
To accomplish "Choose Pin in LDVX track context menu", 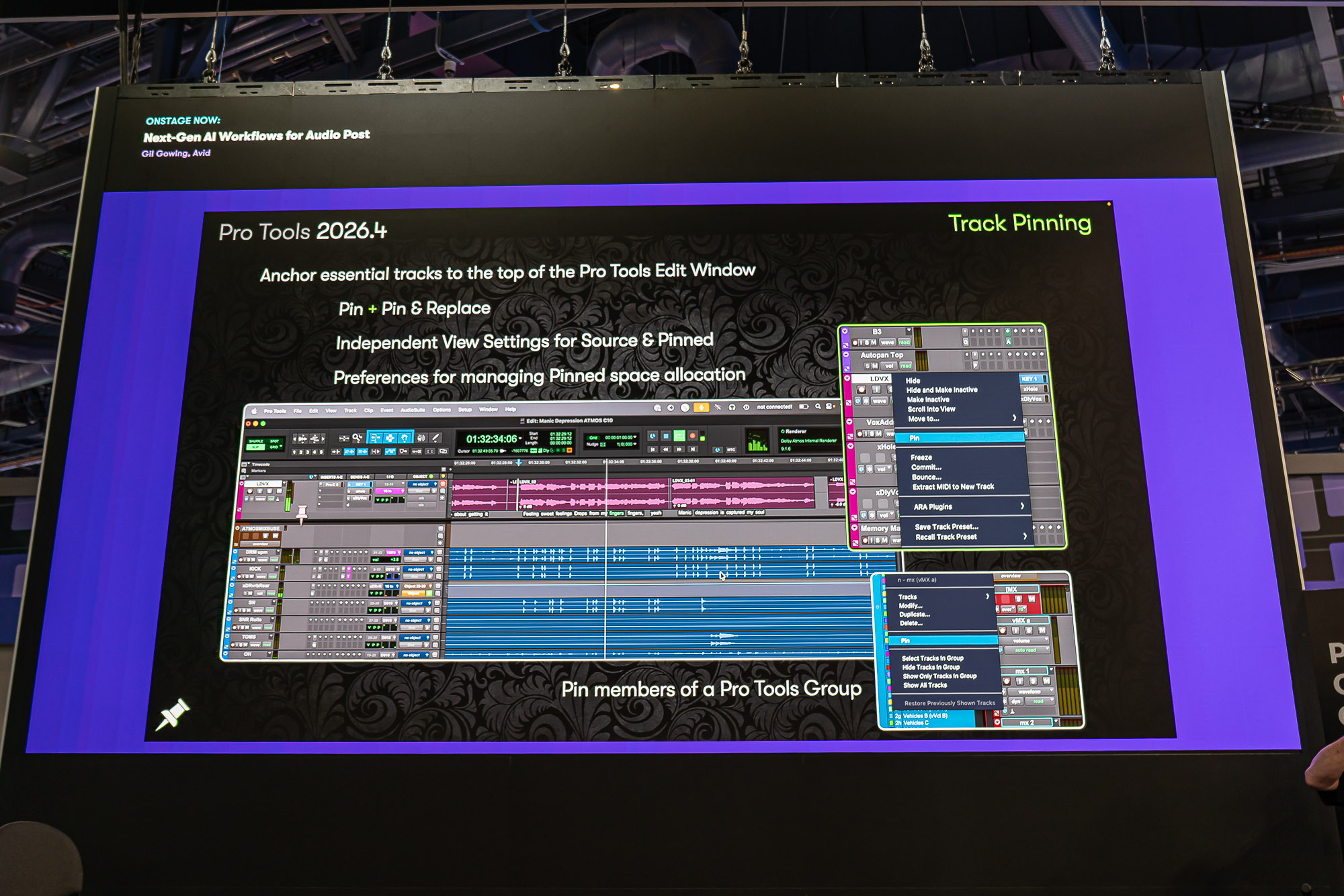I will [x=915, y=438].
